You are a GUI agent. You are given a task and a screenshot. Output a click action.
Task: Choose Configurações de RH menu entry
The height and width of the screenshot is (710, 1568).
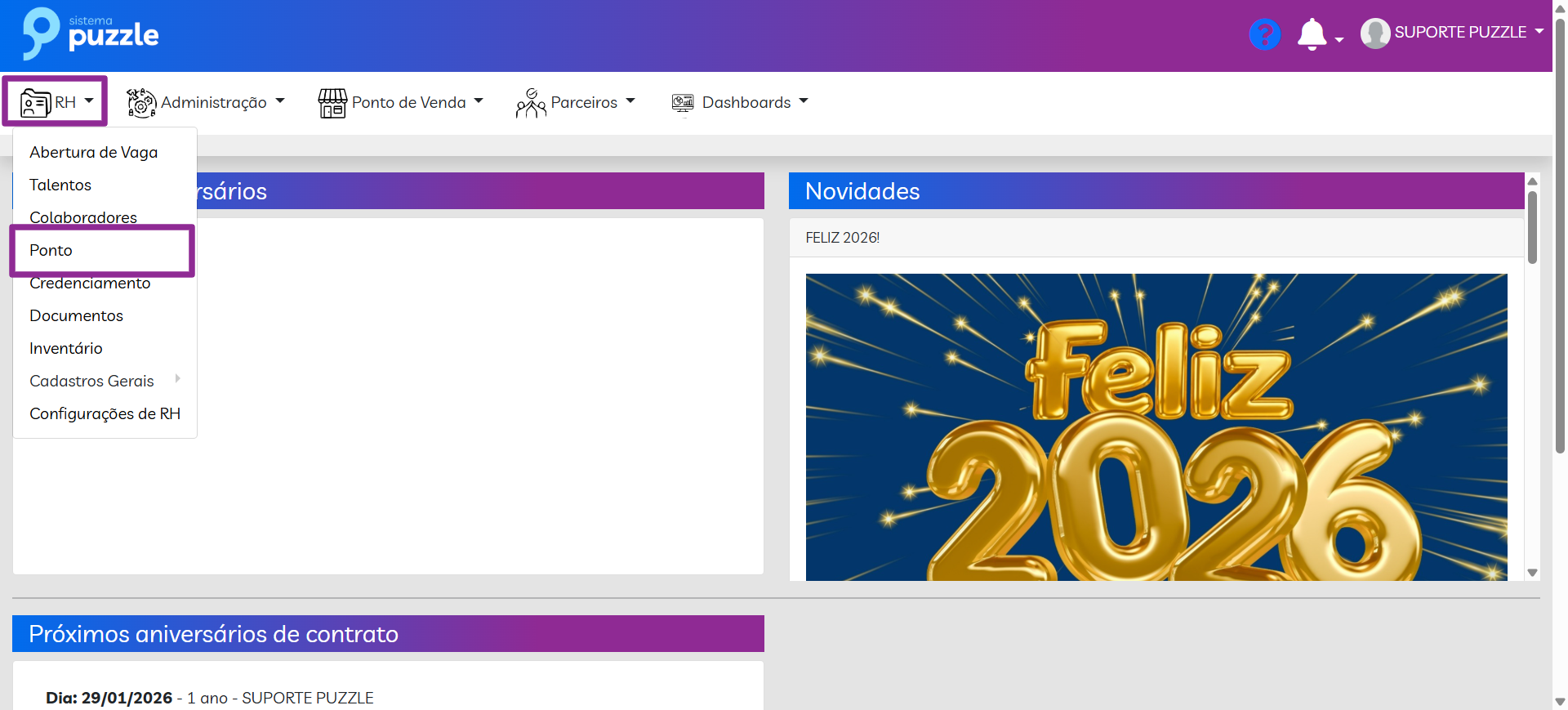105,414
